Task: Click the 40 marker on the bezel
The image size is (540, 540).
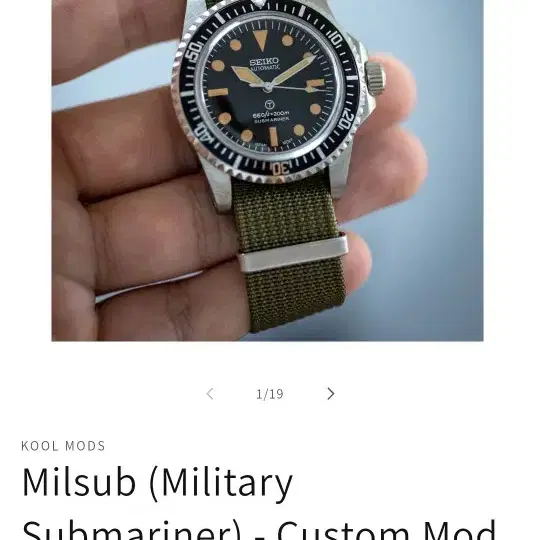Action: pyautogui.click(x=203, y=135)
